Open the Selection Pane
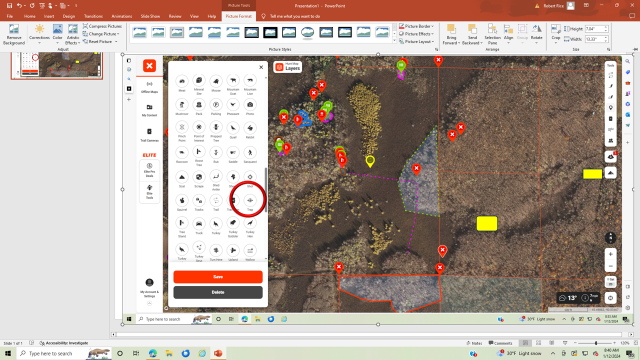640x360 pixels. click(492, 34)
